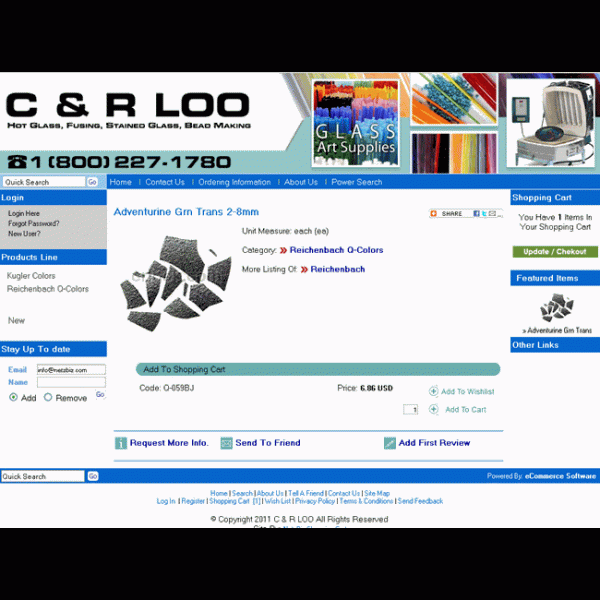Click the Adventurine Grn Trans product image
600x600 pixels.
(176, 284)
